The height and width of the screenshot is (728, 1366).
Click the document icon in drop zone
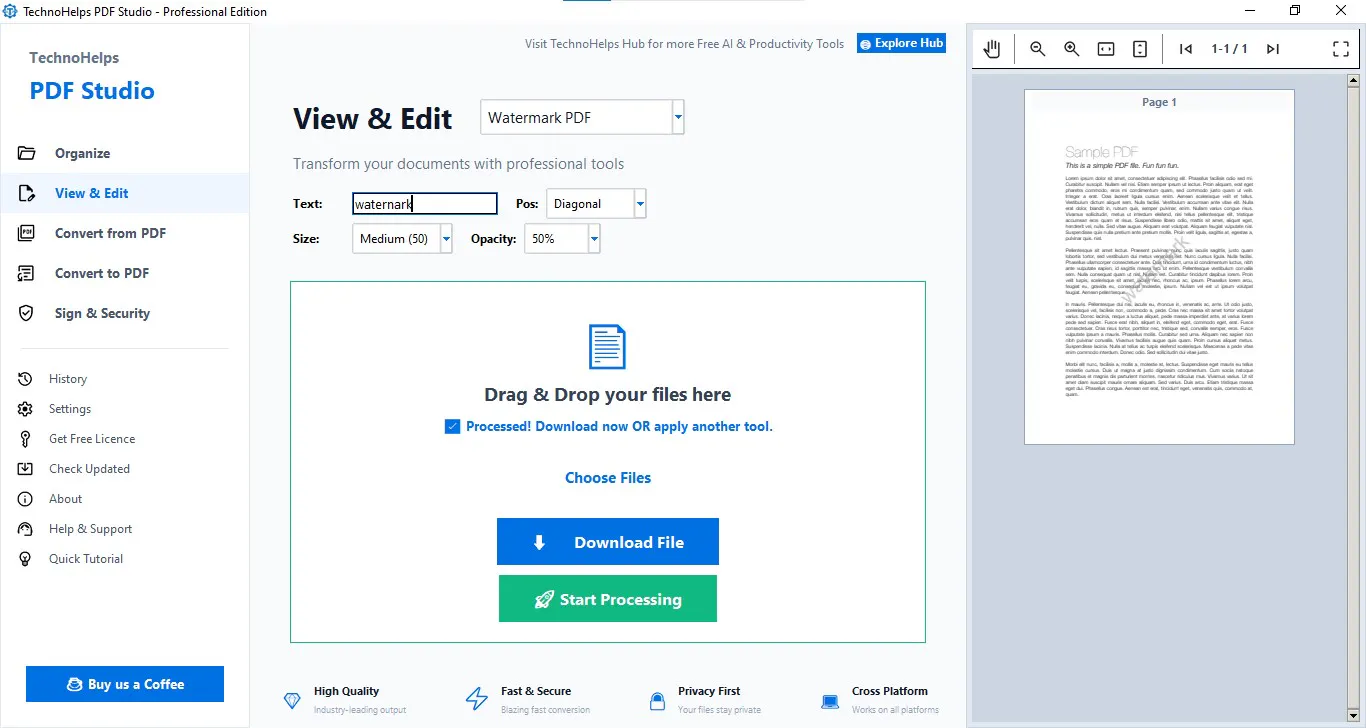coord(607,347)
